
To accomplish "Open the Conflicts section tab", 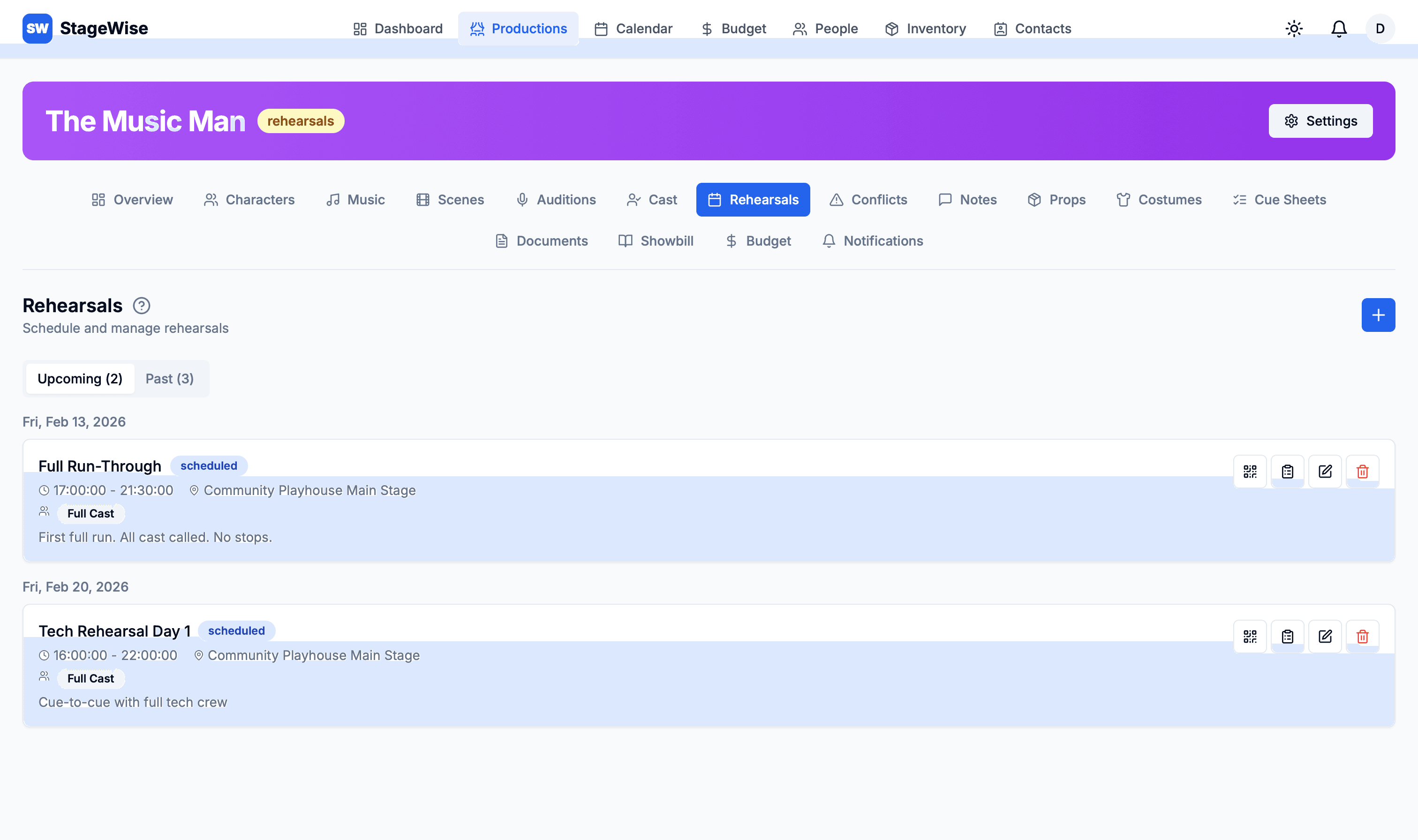I will point(868,200).
